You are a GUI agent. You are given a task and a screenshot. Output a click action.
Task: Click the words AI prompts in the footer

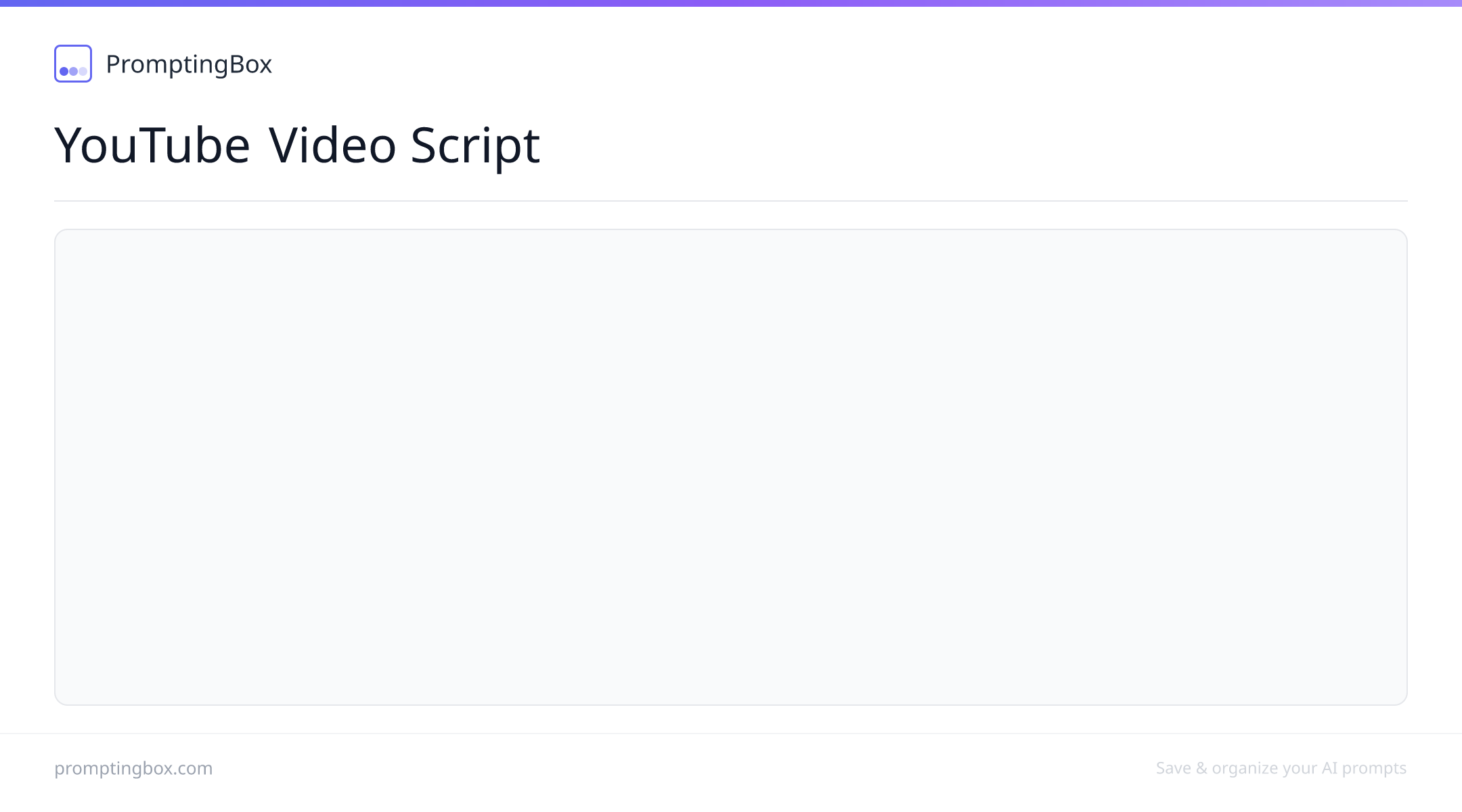(x=1365, y=769)
